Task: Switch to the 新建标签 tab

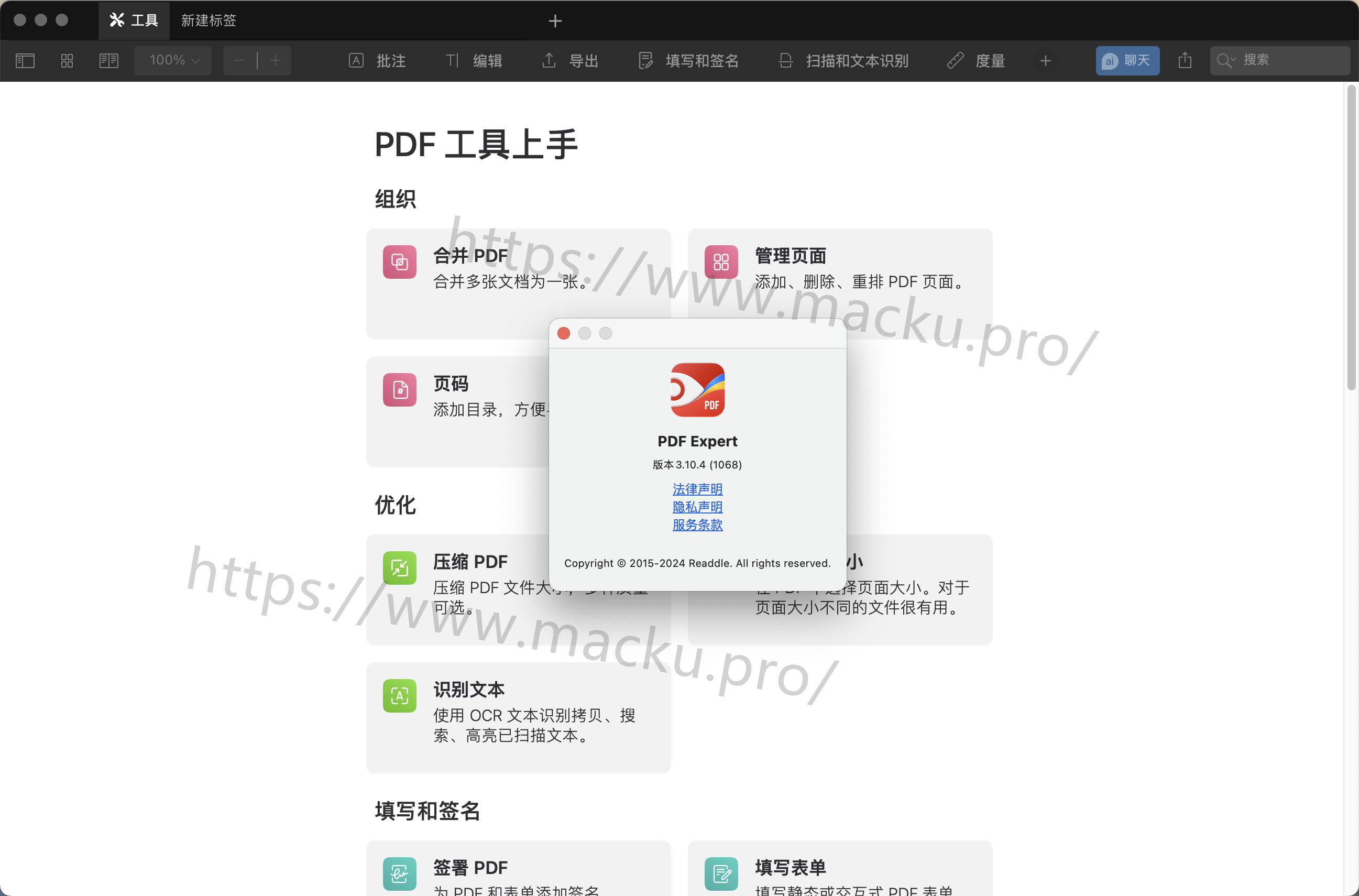Action: [209, 20]
